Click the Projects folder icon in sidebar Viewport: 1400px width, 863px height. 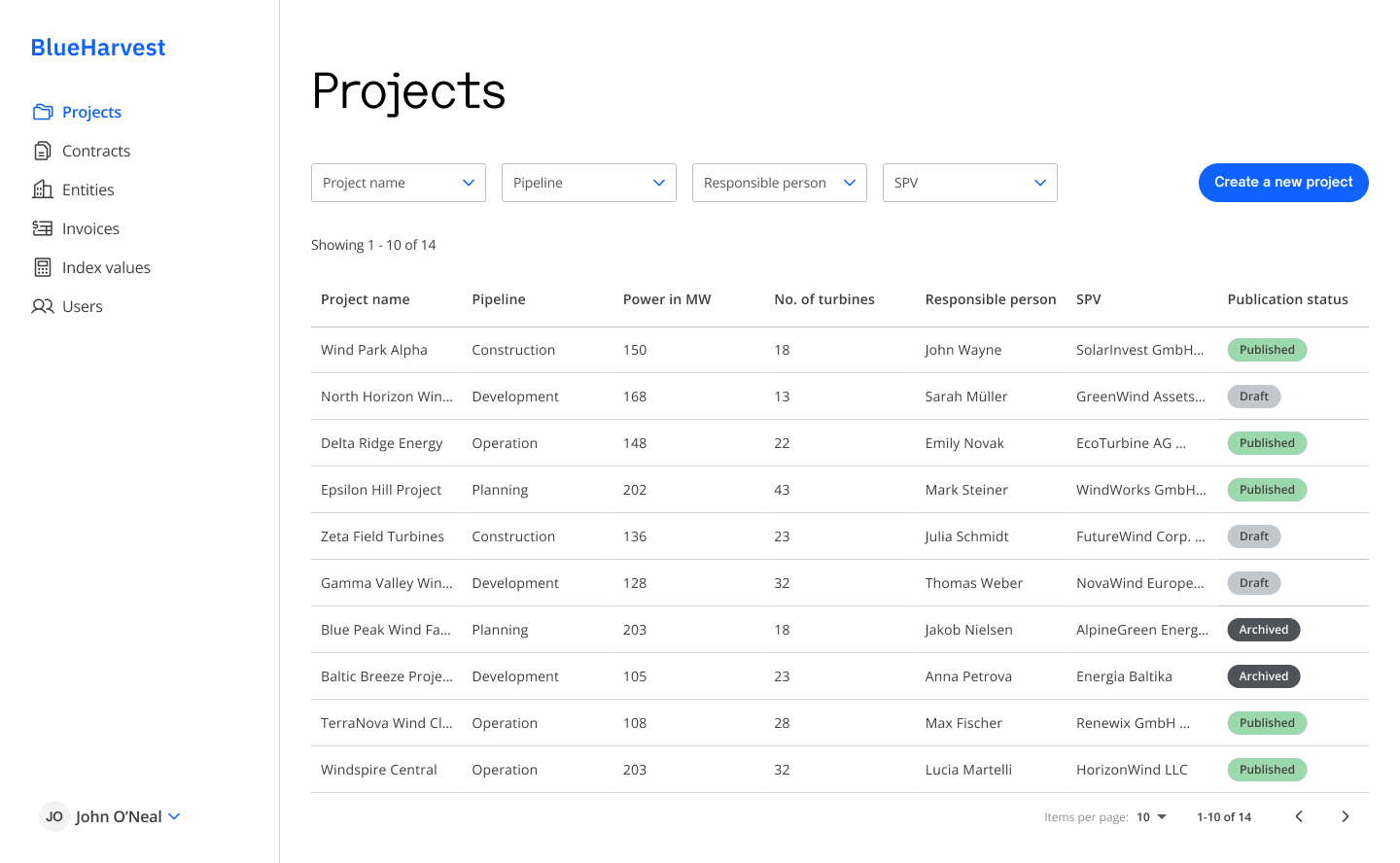(43, 112)
